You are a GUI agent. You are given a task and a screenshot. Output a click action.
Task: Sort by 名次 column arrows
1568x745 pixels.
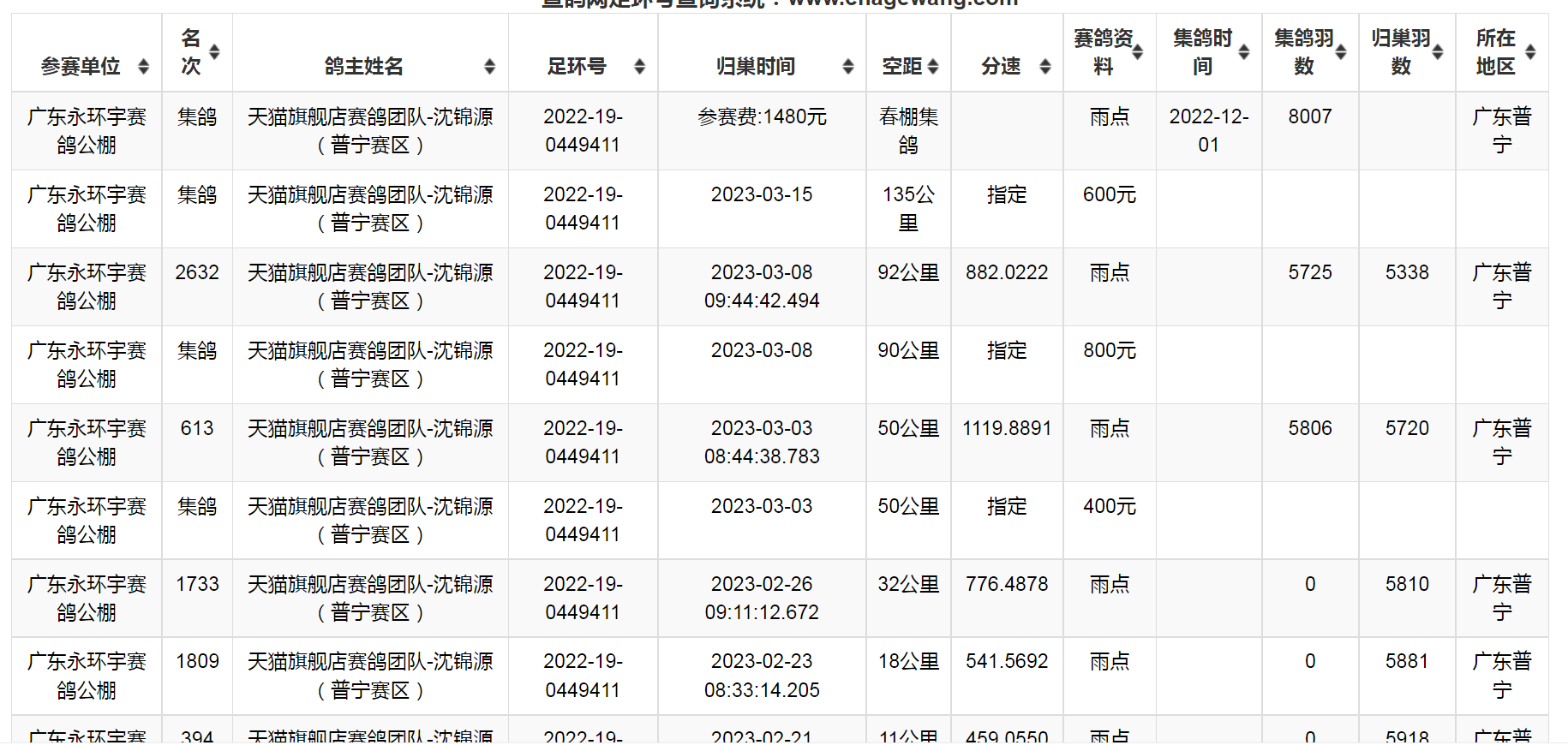click(x=214, y=52)
